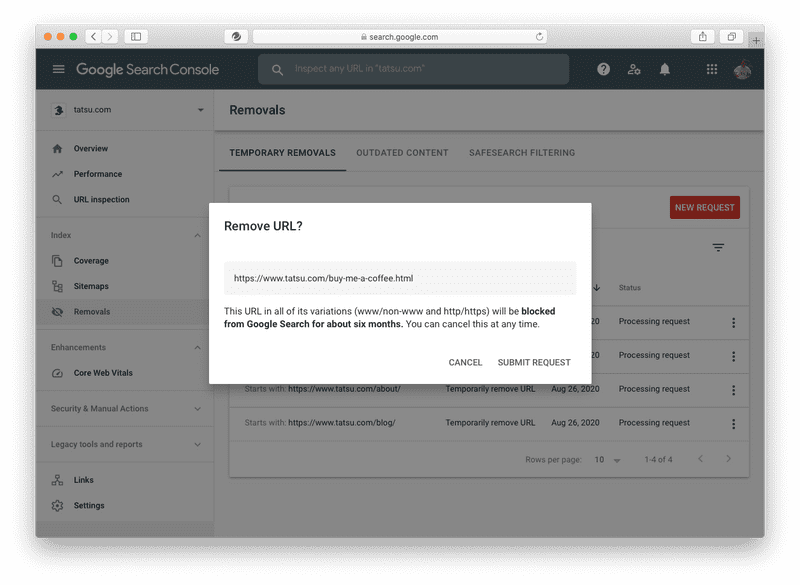
Task: Click the filter rows icon
Action: [718, 247]
